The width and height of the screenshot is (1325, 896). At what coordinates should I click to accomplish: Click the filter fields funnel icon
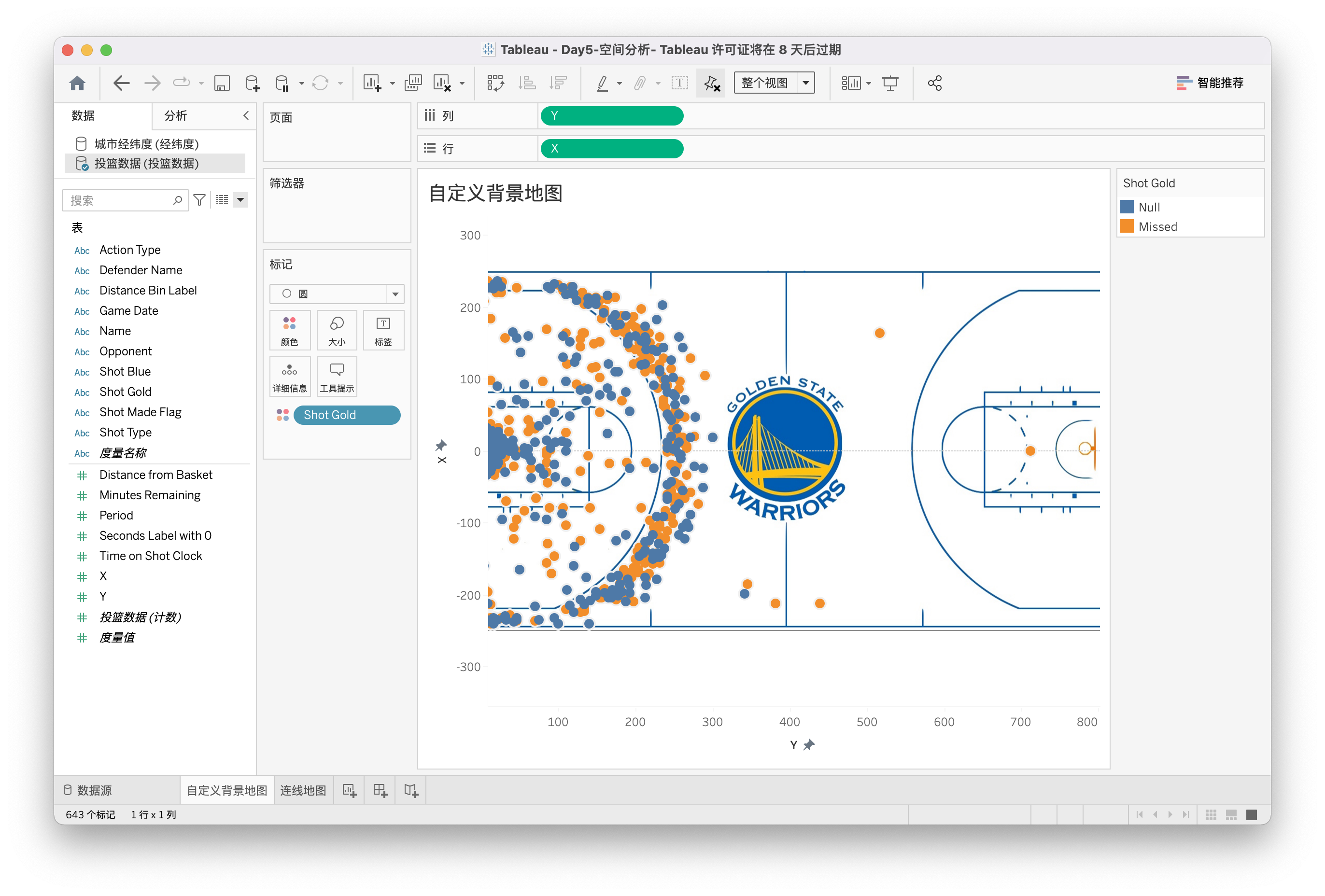tap(199, 200)
